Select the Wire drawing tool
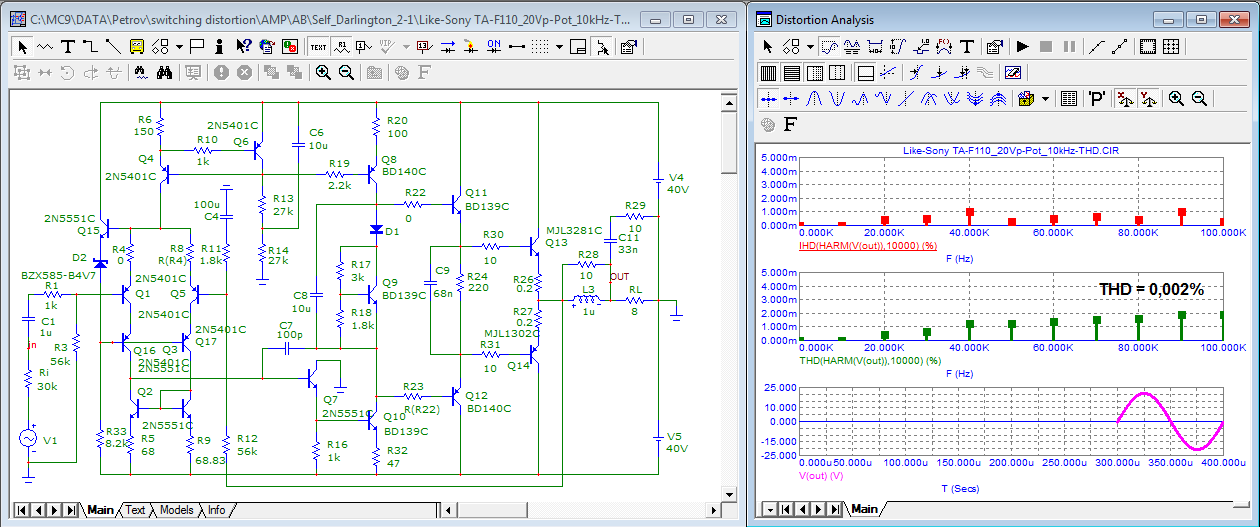Image resolution: width=1260 pixels, height=527 pixels. coord(90,46)
